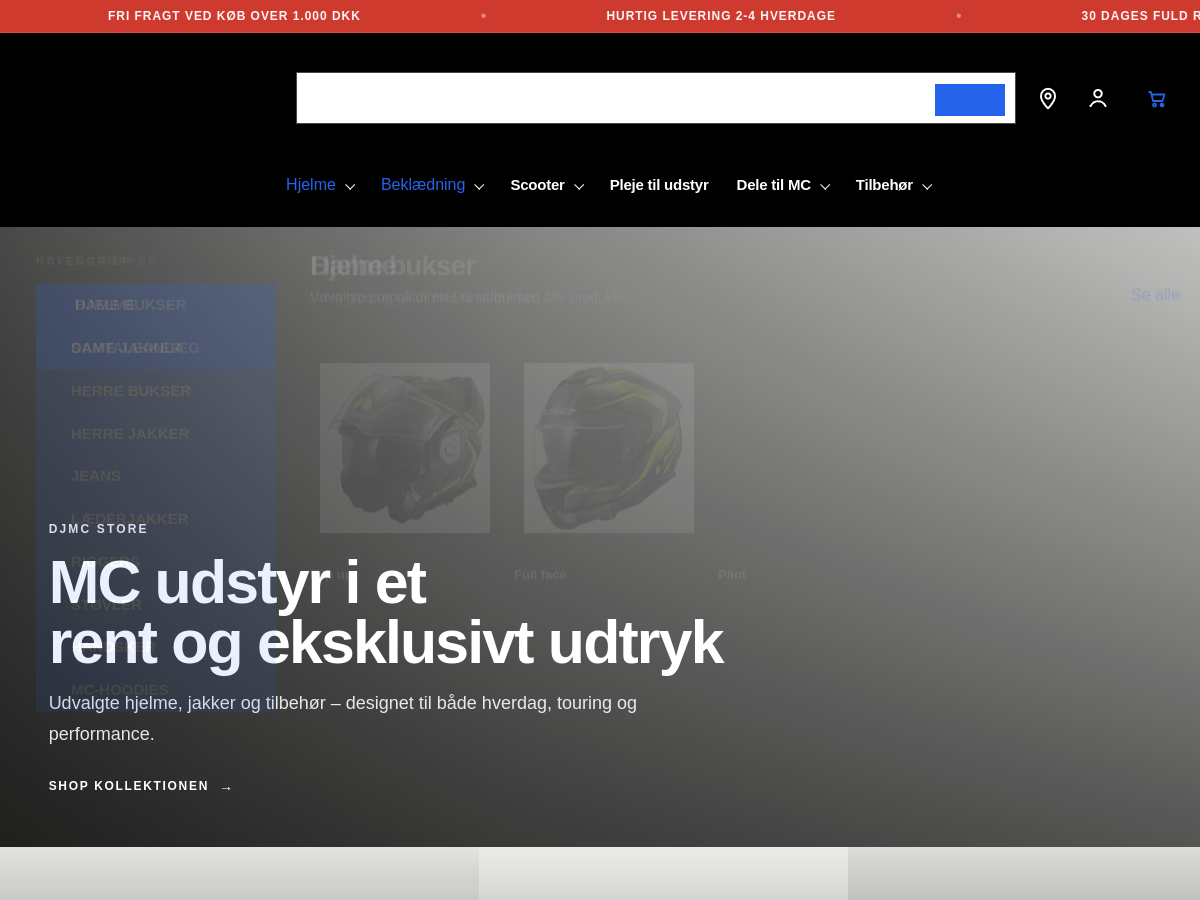The image size is (1200, 900).
Task: Select HERRE BUKSER in the category list
Action: (131, 391)
